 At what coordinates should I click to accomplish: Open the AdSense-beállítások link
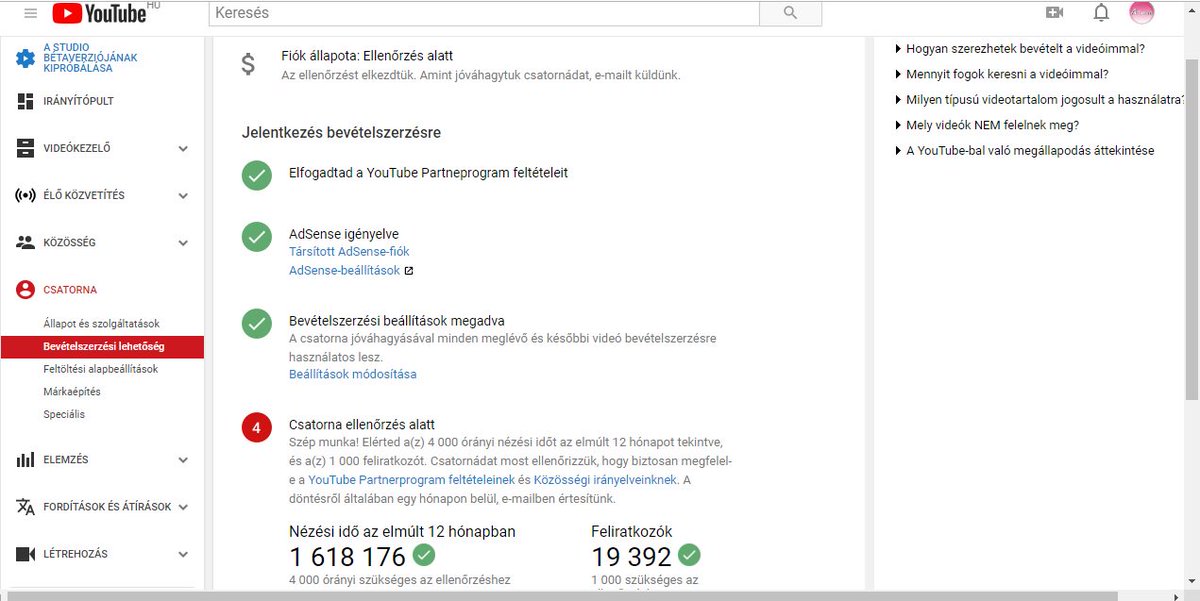tap(344, 271)
